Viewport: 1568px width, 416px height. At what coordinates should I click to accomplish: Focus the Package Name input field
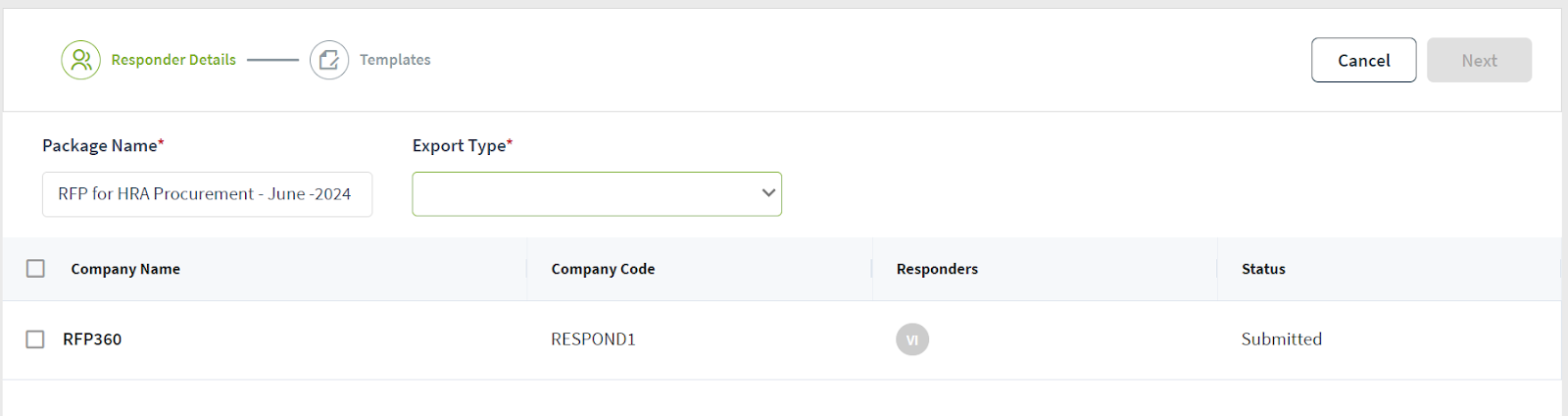[x=207, y=194]
